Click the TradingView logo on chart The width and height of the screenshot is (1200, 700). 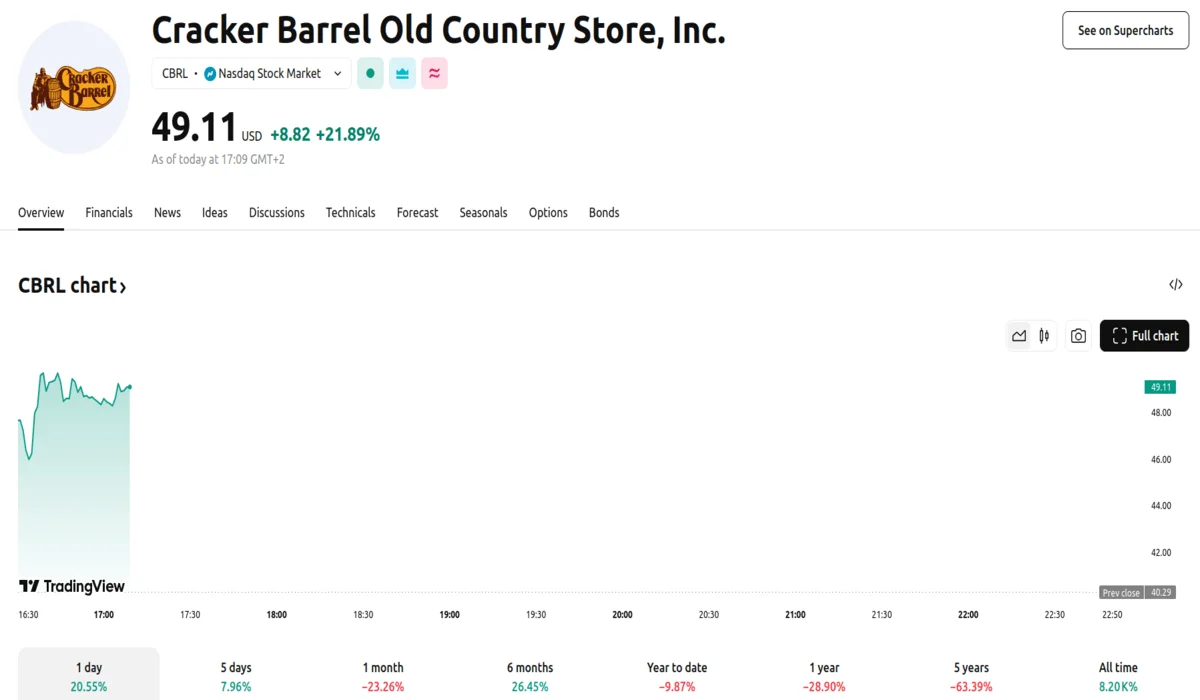(72, 586)
